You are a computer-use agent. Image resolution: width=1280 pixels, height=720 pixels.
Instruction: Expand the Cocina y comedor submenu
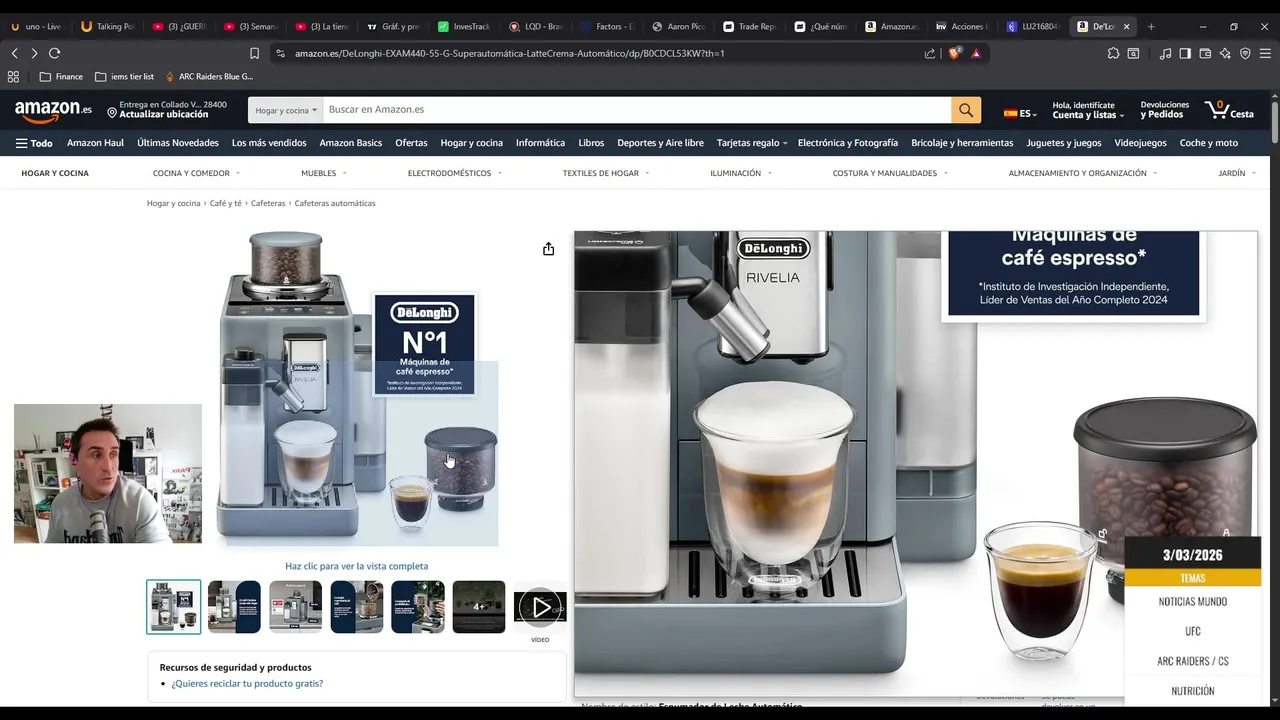pos(196,173)
